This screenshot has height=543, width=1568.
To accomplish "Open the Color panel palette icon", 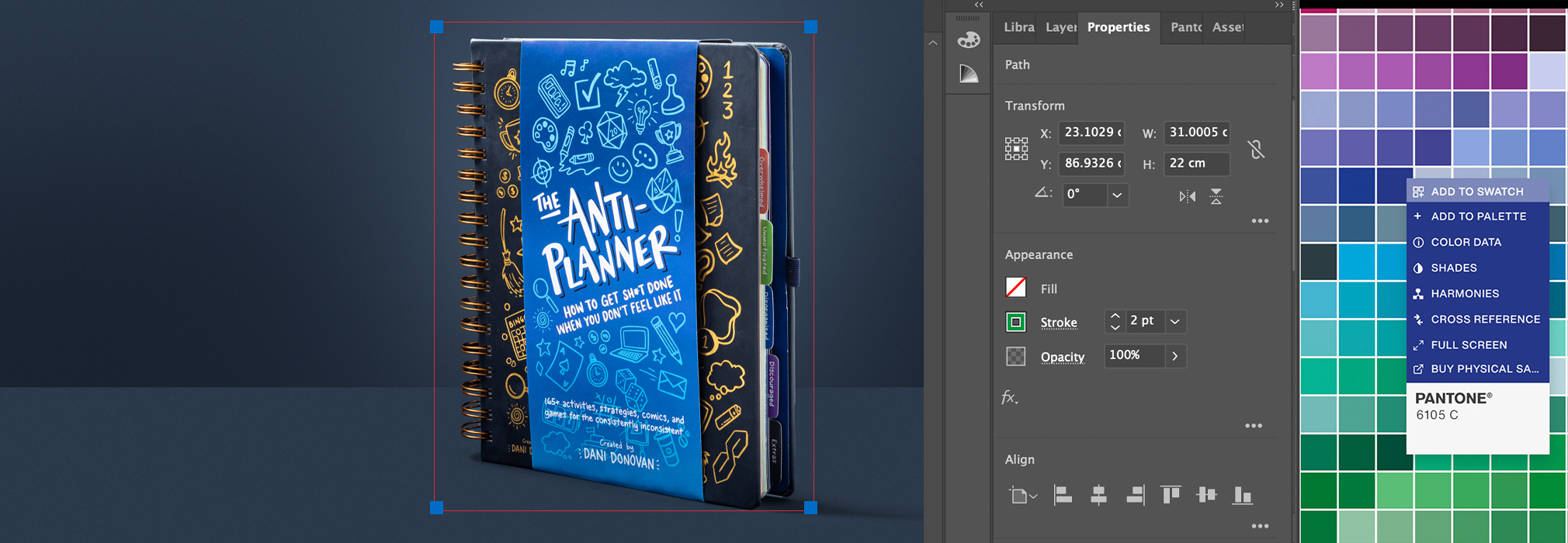I will point(969,40).
